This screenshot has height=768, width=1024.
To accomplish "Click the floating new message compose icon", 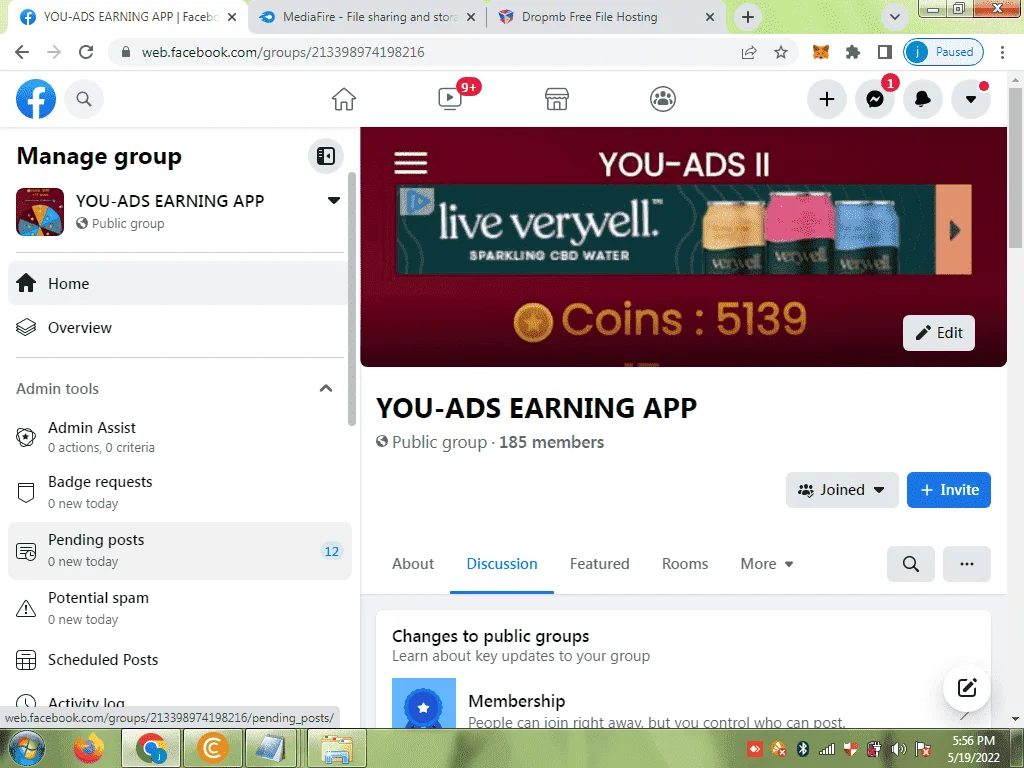I will tap(967, 688).
